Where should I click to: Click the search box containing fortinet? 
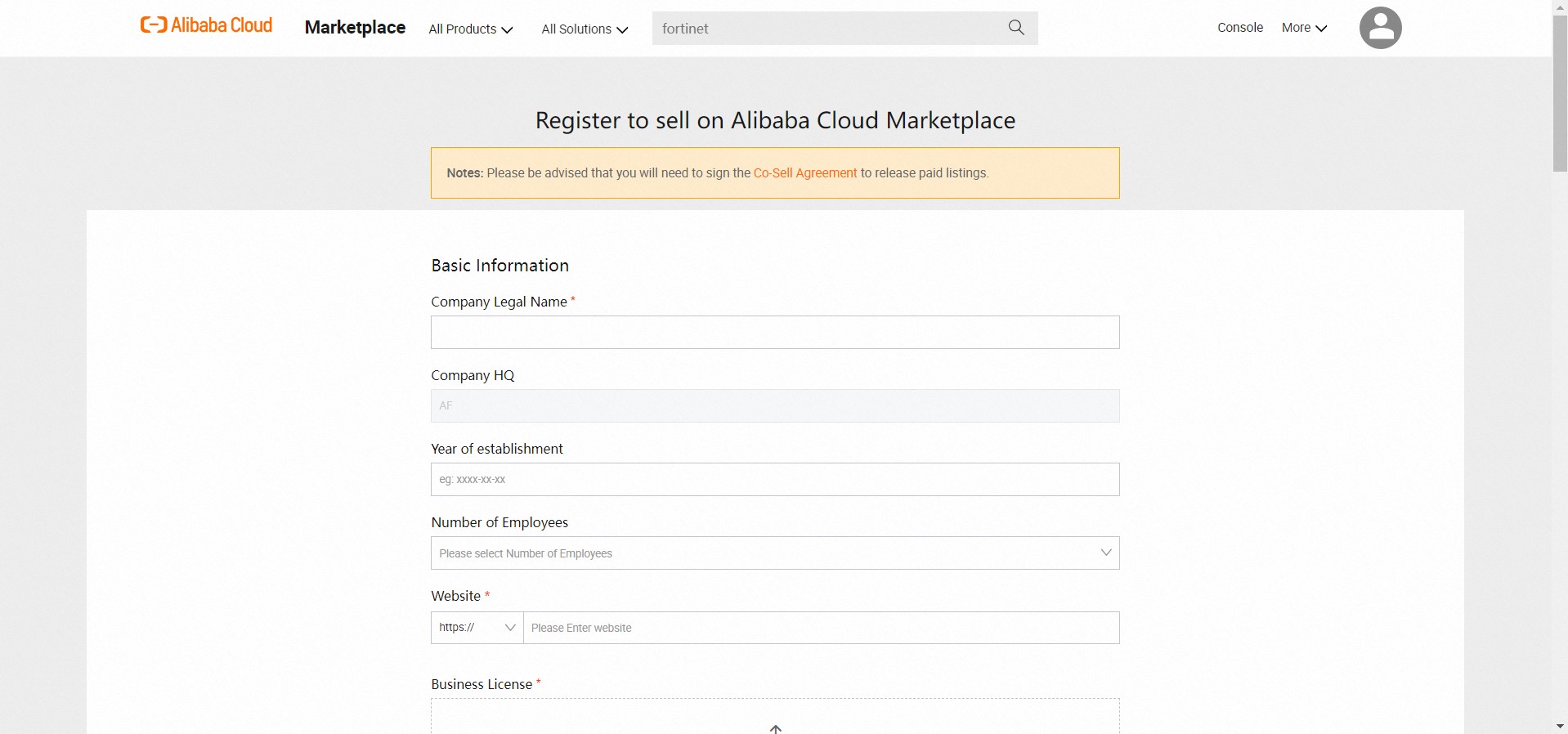(x=826, y=29)
